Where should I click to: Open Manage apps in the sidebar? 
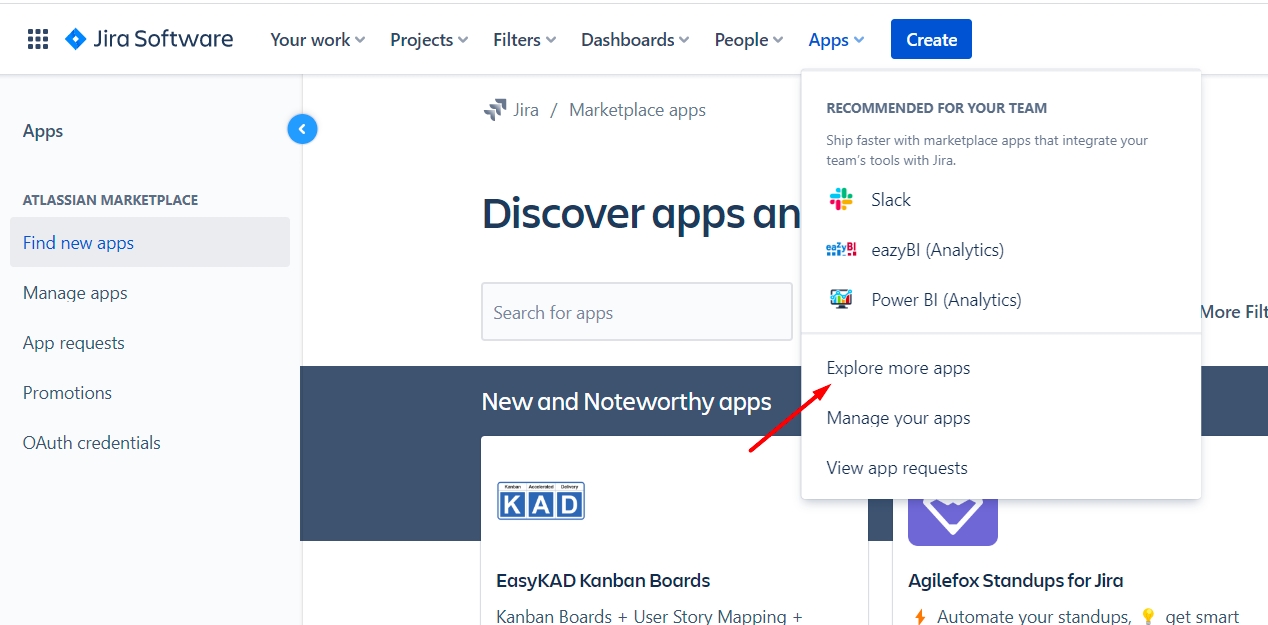[75, 293]
